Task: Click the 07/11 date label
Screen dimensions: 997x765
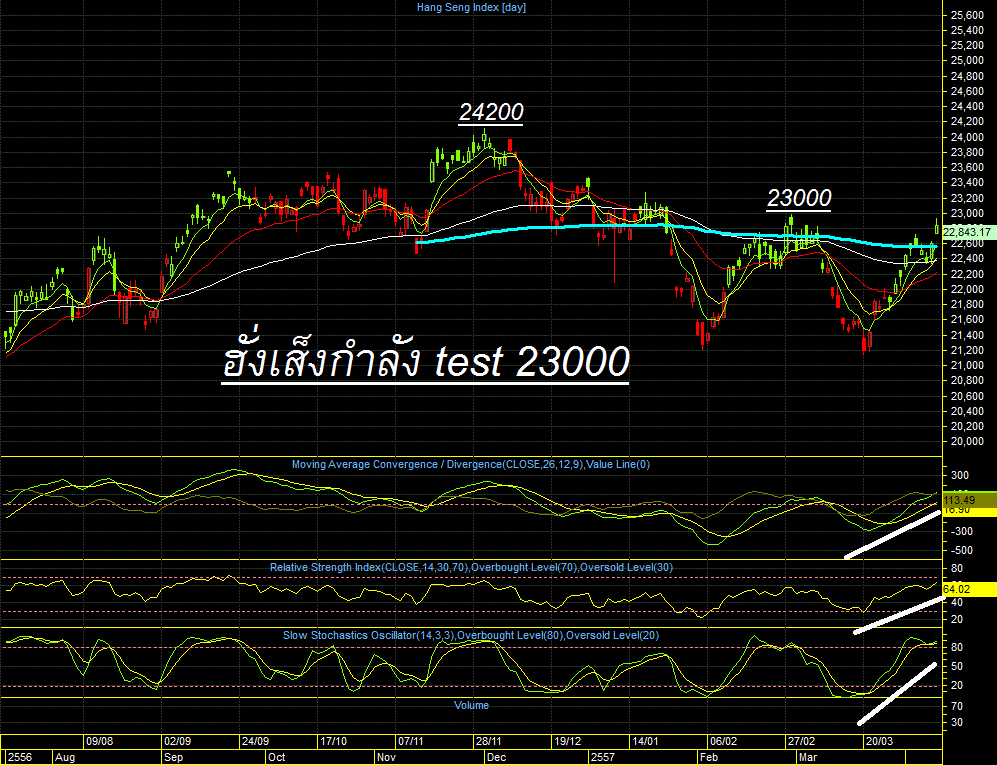Action: [411, 741]
